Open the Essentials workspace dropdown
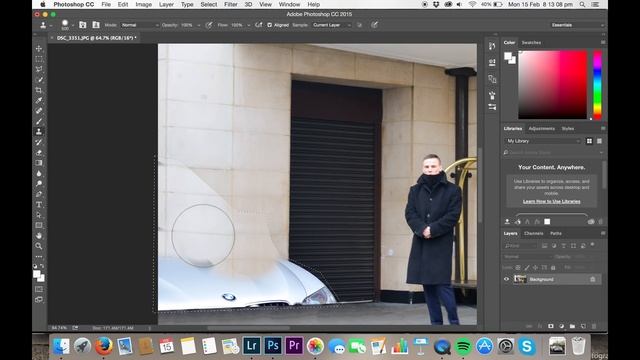 577,25
